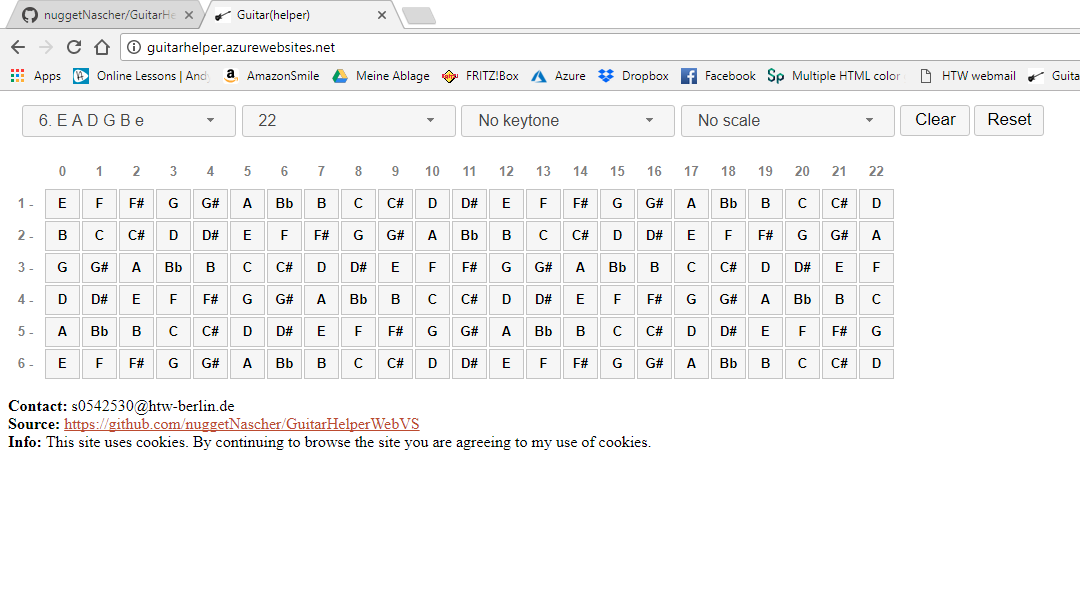Toggle A at fret 5 on string 1

pyautogui.click(x=247, y=204)
